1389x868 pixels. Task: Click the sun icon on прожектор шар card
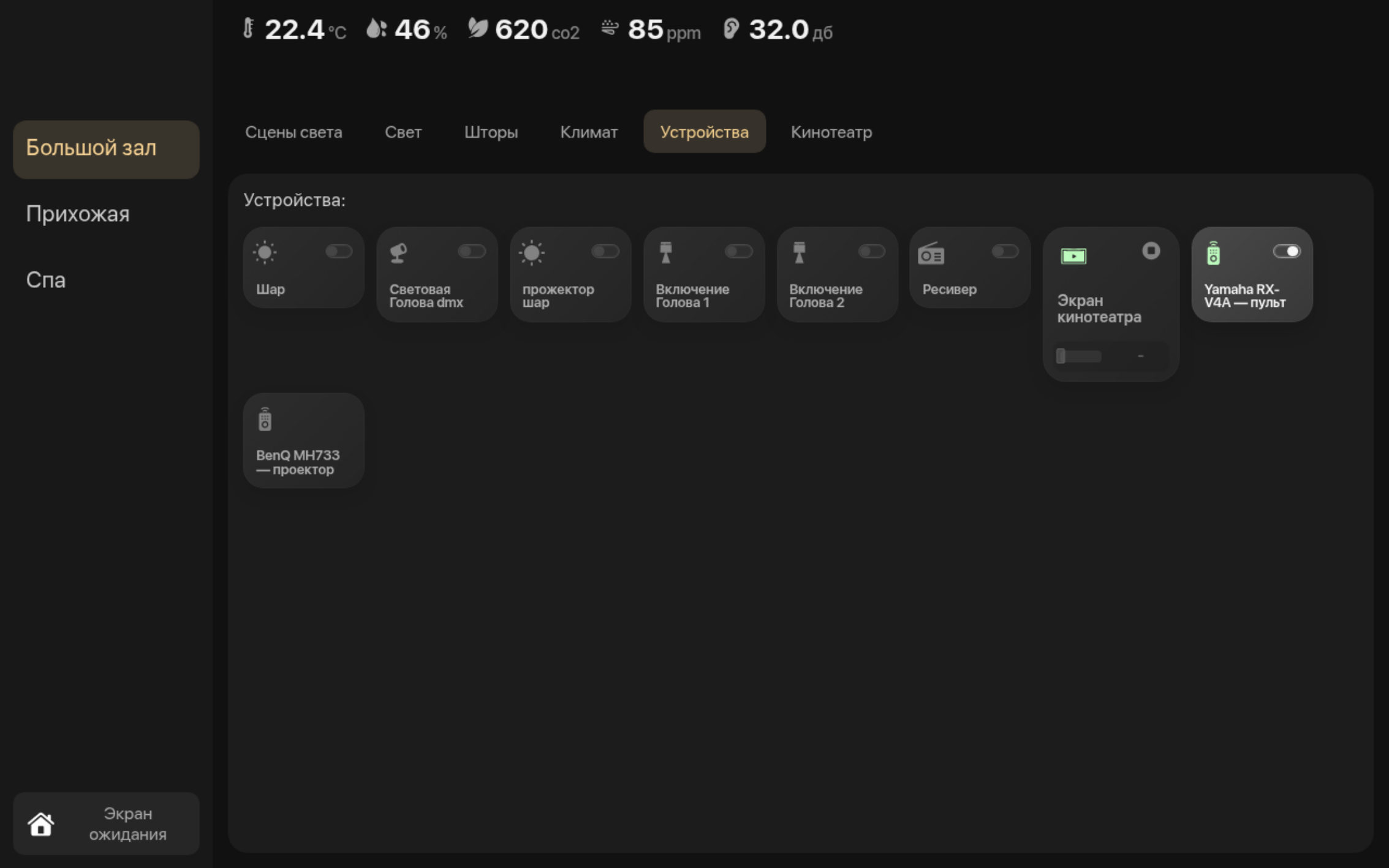pyautogui.click(x=531, y=252)
